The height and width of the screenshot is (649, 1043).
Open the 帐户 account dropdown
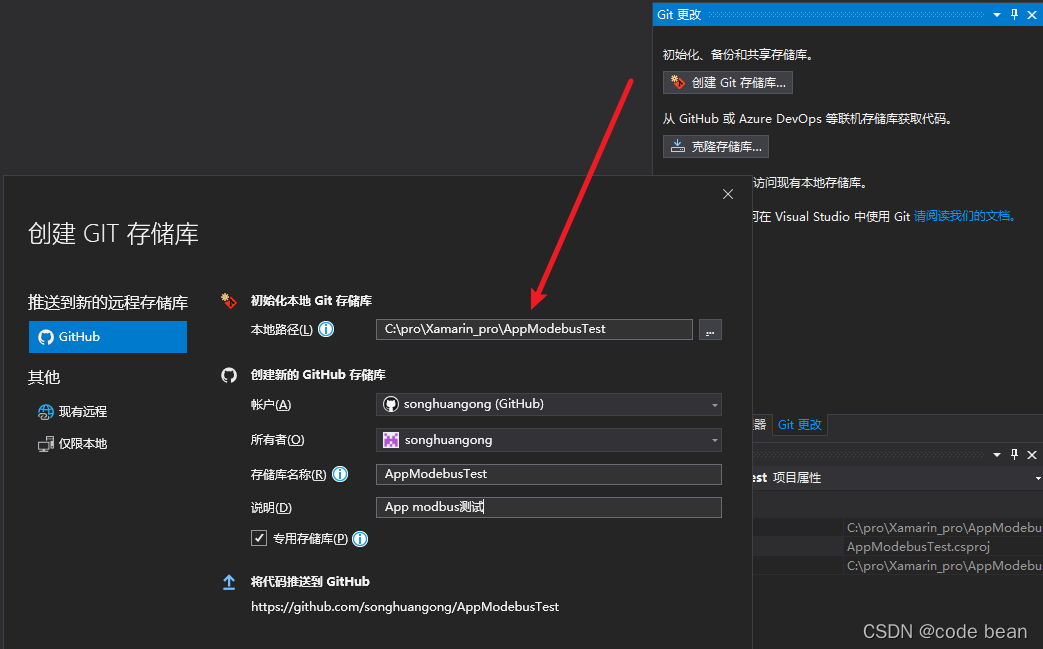coord(714,404)
